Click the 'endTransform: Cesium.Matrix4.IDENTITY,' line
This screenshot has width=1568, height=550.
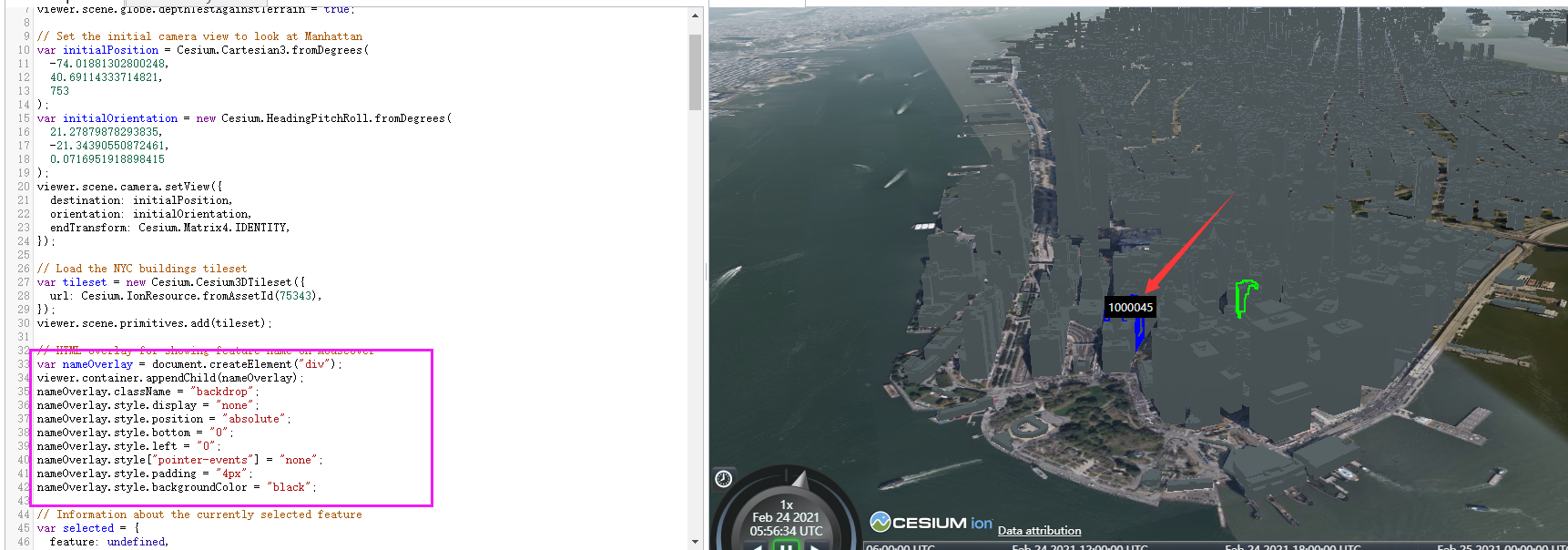coord(170,228)
